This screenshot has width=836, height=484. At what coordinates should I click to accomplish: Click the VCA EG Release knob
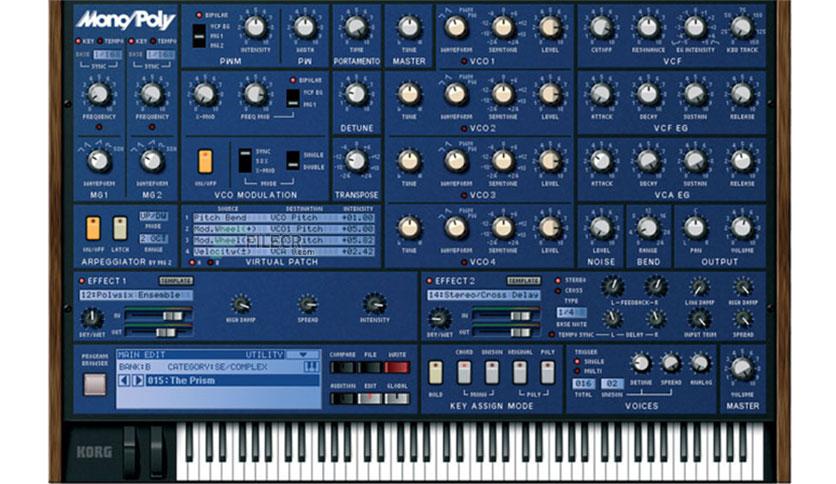click(x=742, y=161)
